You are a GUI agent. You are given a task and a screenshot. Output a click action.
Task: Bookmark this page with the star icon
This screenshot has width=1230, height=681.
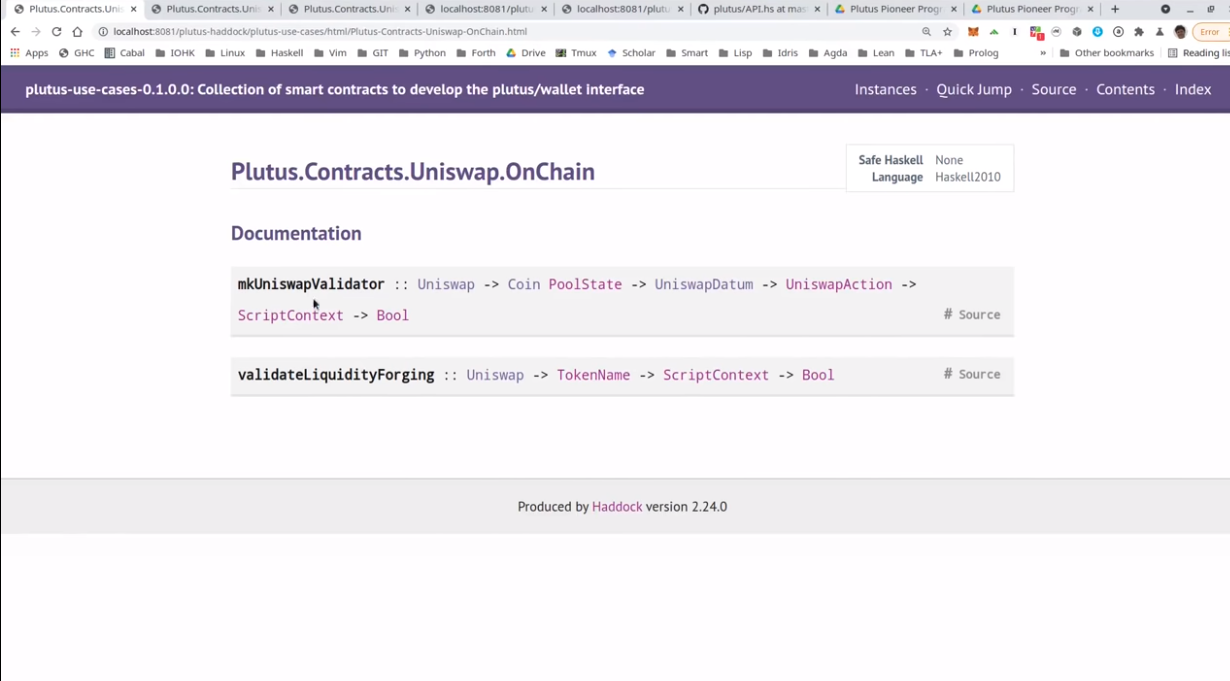click(x=947, y=32)
